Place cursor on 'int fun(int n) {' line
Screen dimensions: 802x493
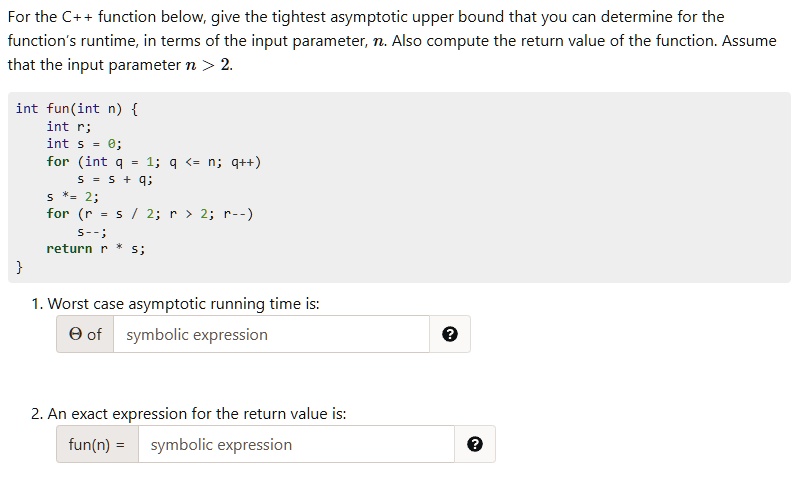(x=77, y=109)
